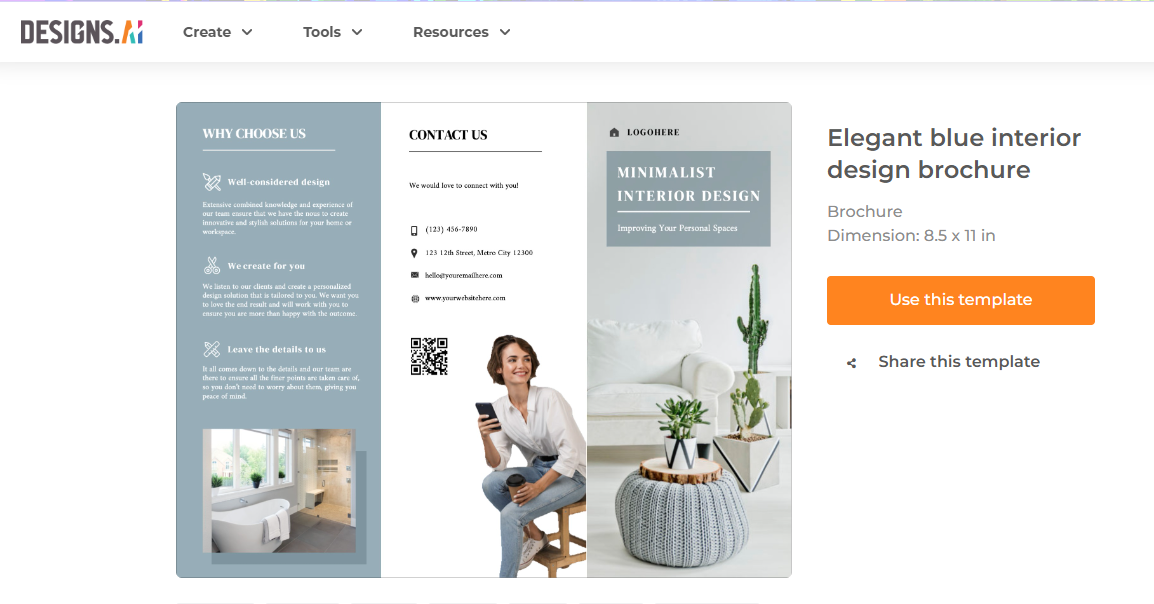
Task: Click the phone icon next to (123) 456-7890
Action: click(415, 228)
